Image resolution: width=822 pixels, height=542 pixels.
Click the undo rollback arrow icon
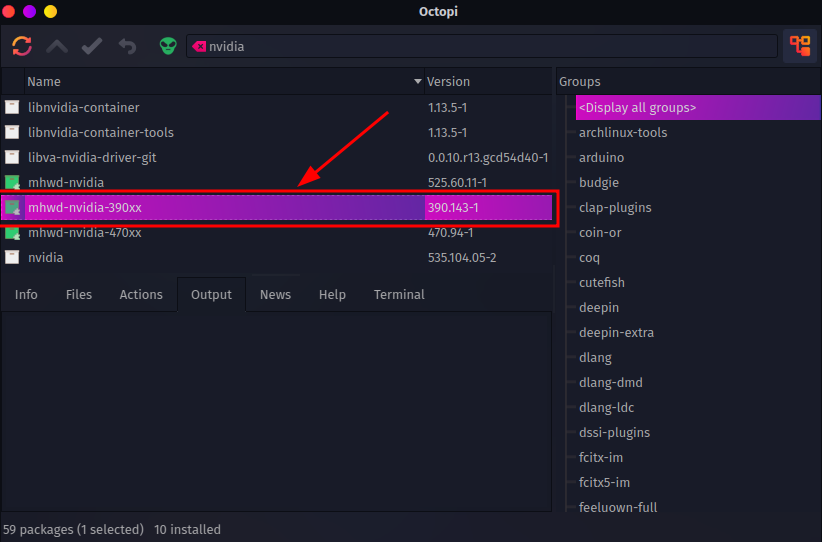tap(127, 47)
